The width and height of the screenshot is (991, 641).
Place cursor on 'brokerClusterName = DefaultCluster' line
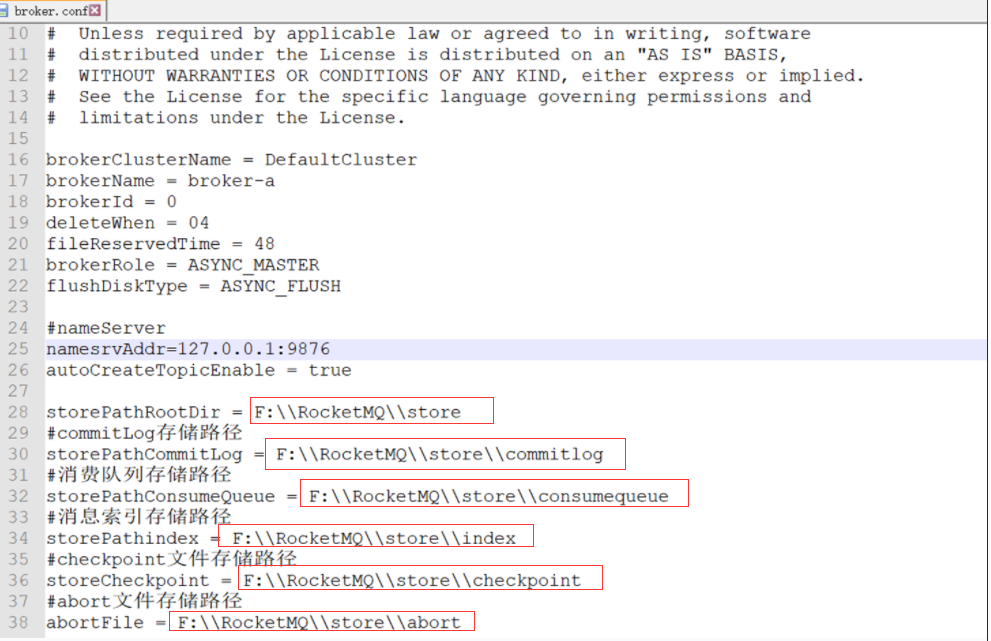(x=231, y=160)
